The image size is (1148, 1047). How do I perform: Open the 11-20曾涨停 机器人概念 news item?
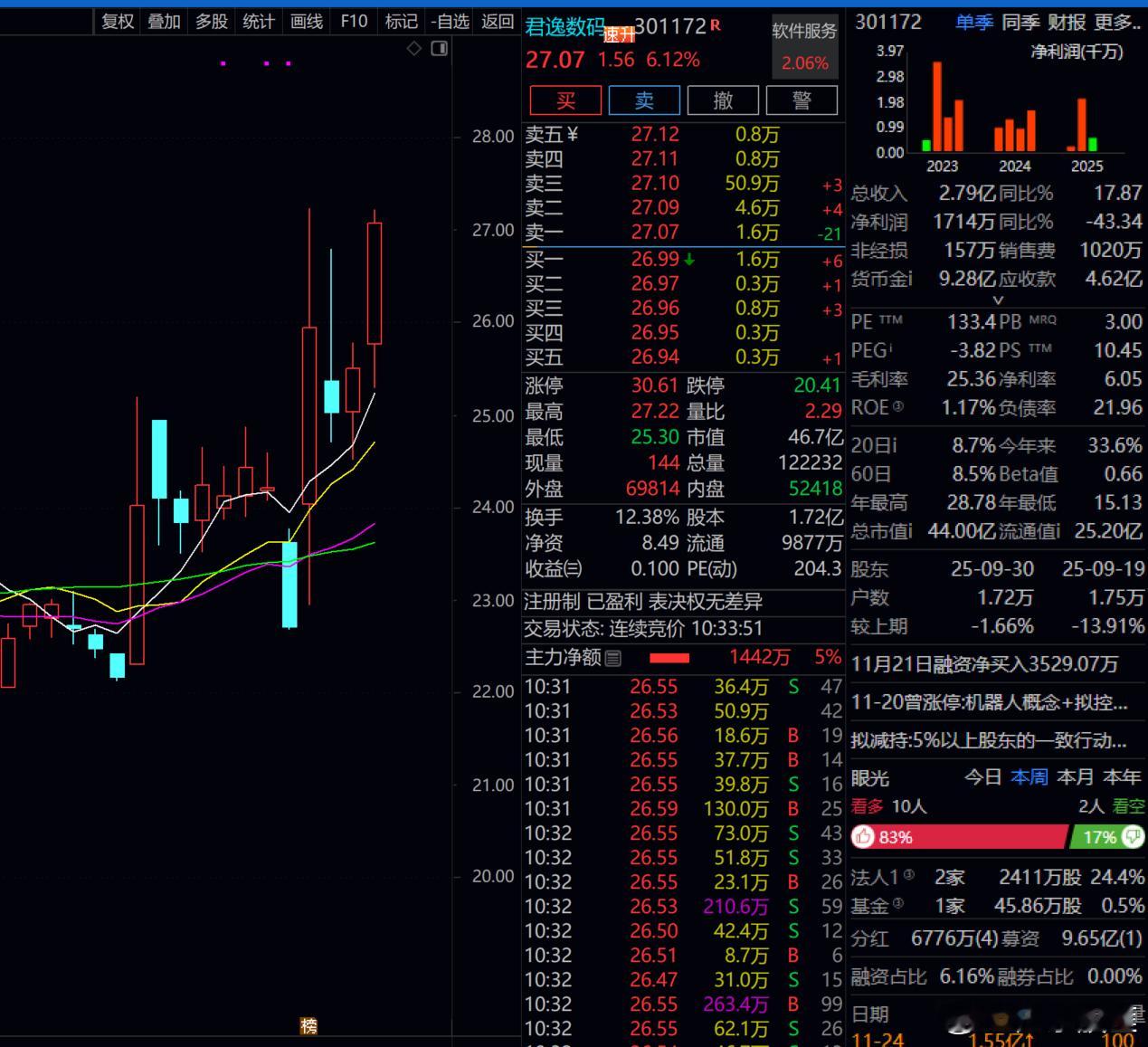point(990,702)
